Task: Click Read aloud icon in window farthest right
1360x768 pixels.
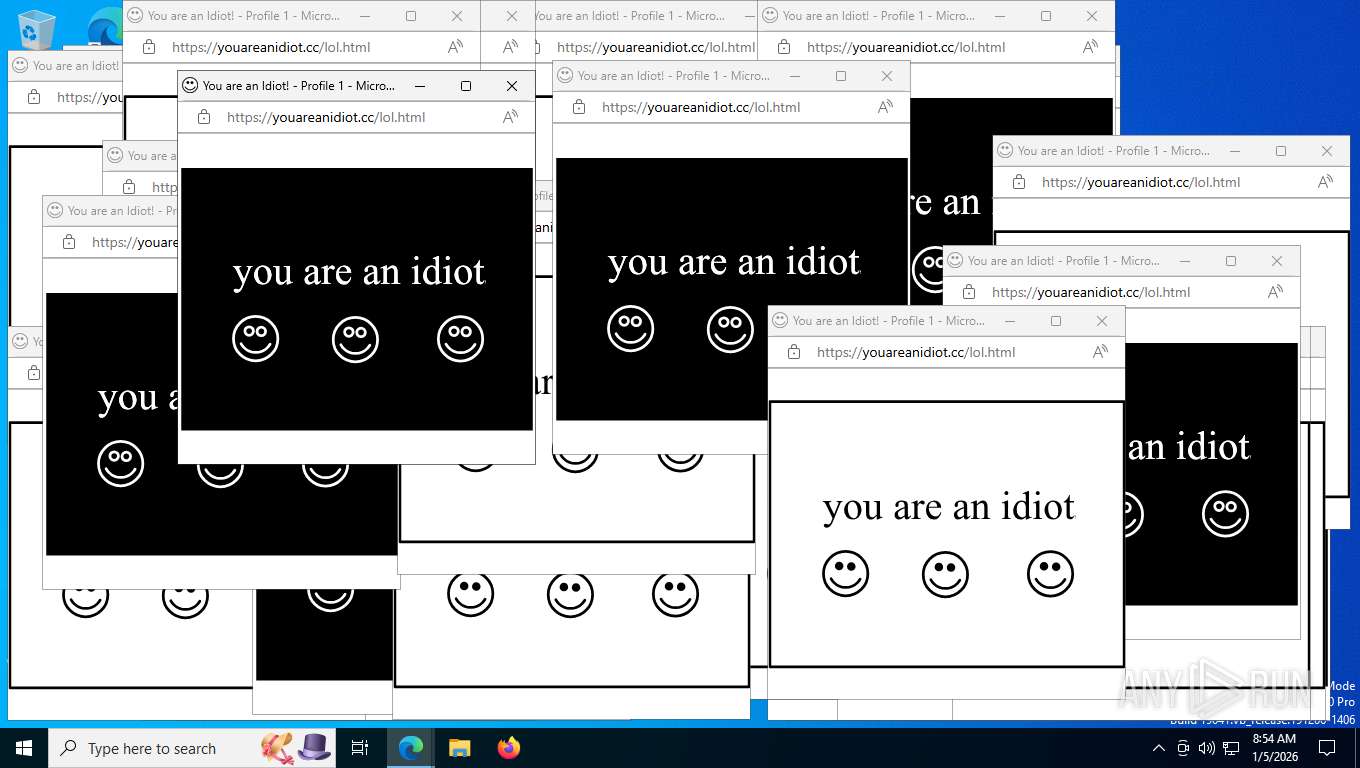Action: [1325, 182]
